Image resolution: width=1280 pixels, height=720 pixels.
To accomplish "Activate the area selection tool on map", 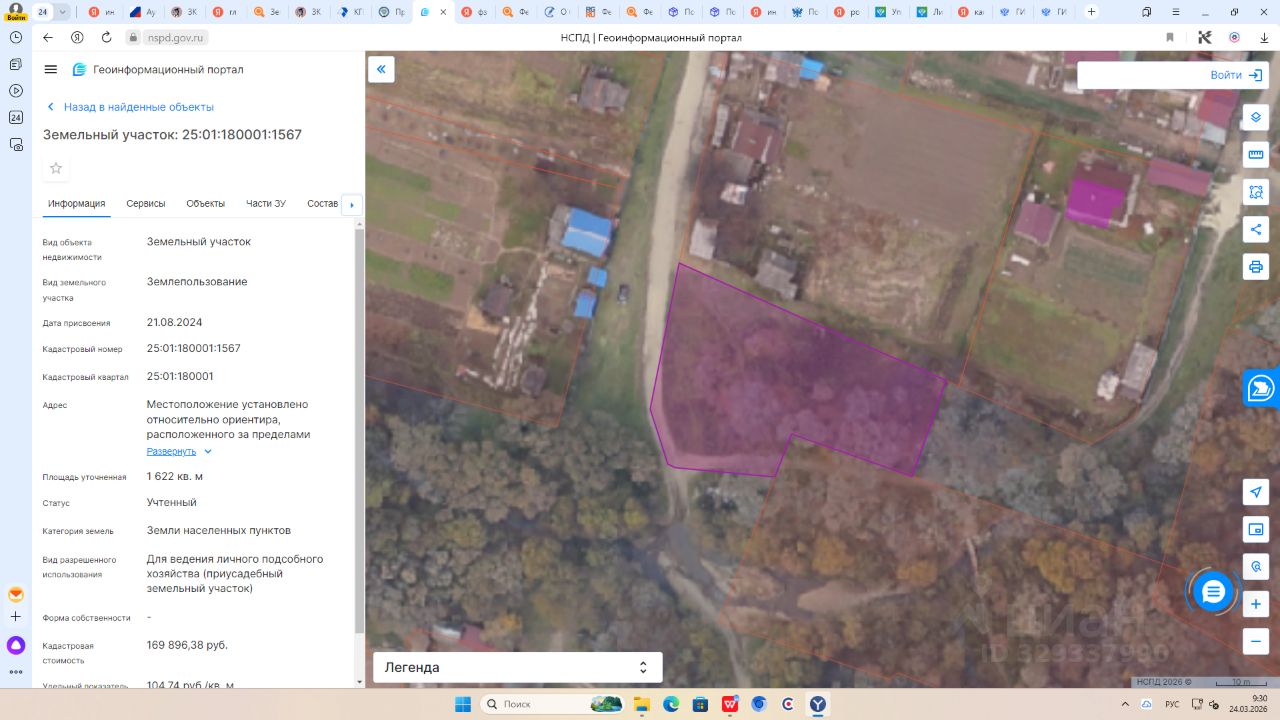I will point(1256,192).
